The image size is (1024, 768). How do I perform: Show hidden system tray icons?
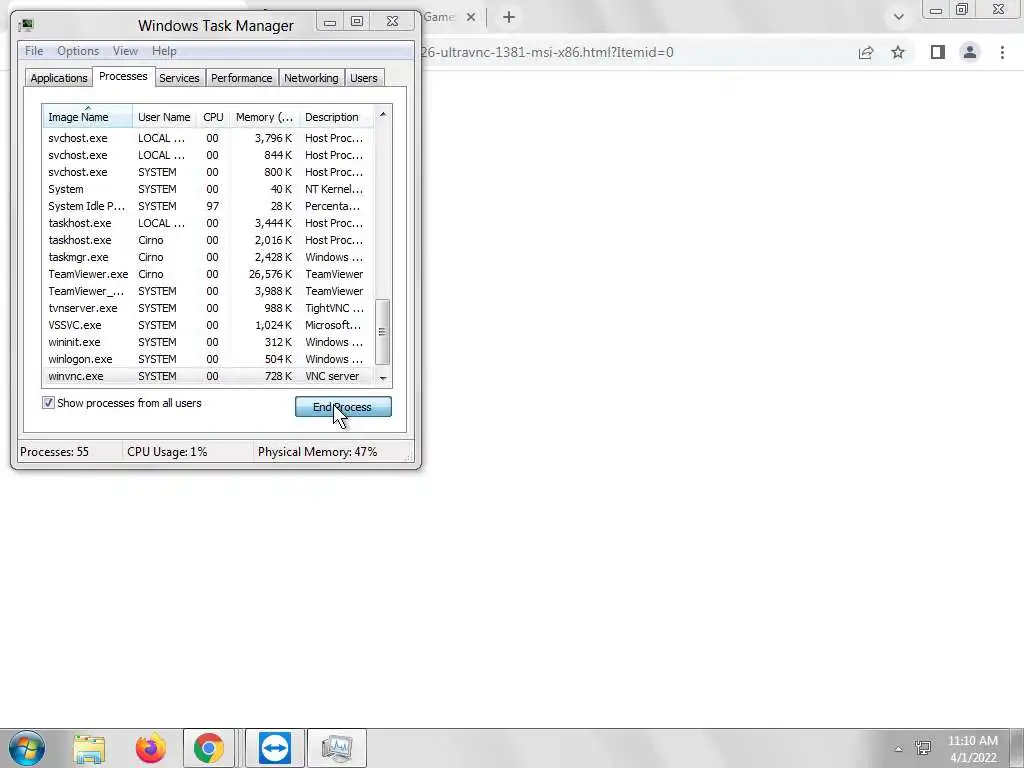coord(898,749)
